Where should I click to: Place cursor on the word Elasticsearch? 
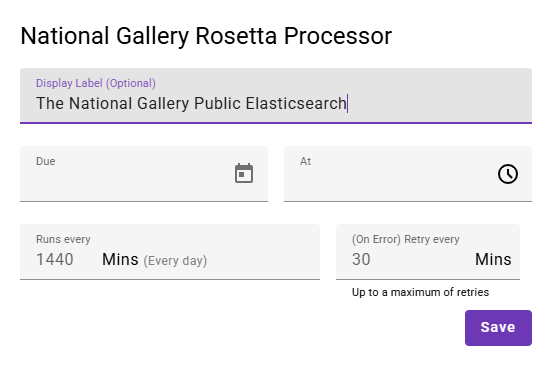point(296,103)
